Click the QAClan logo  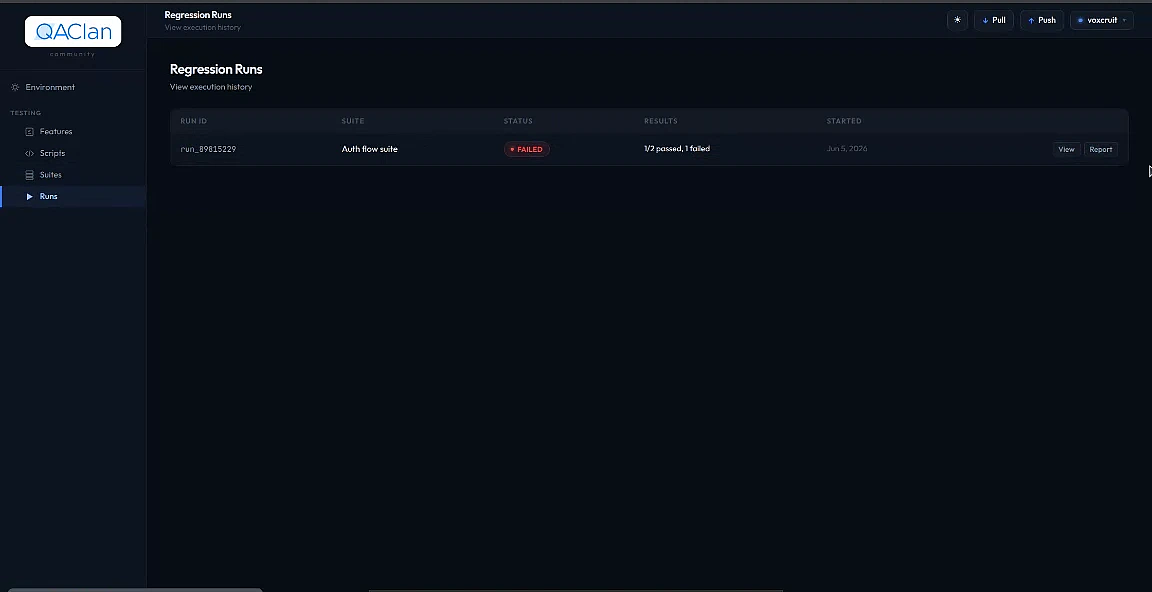tap(73, 32)
